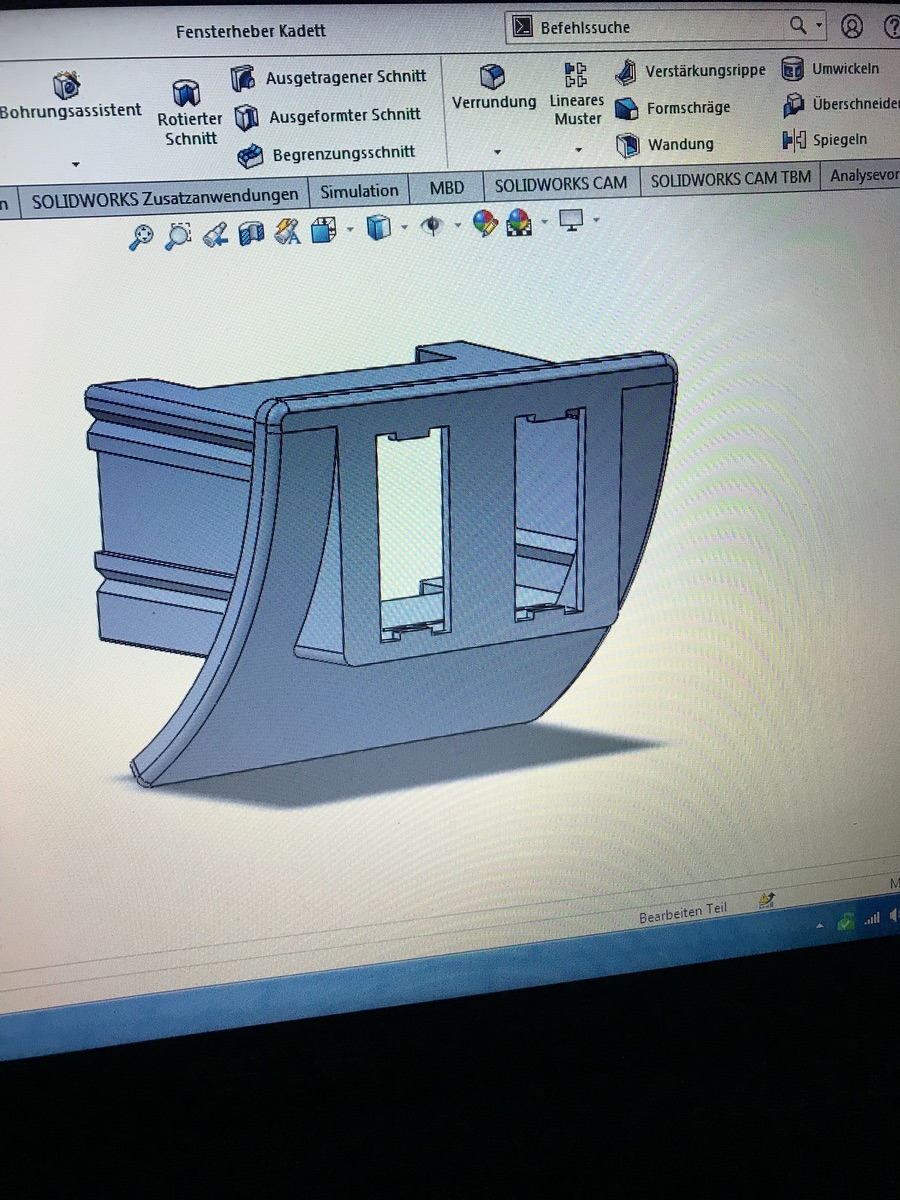900x1200 pixels.
Task: Click the Ausgetragener Schnitt button
Action: pos(330,77)
